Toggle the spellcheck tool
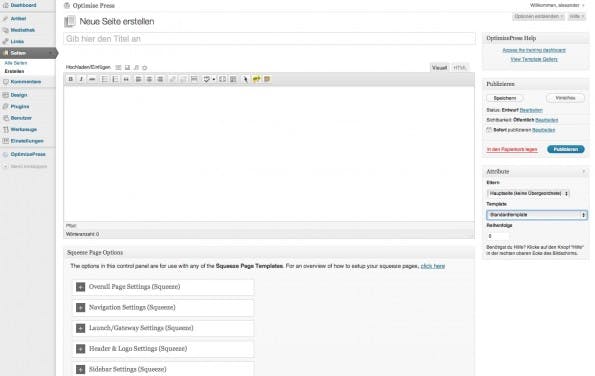This screenshot has width=595, height=376. point(206,79)
